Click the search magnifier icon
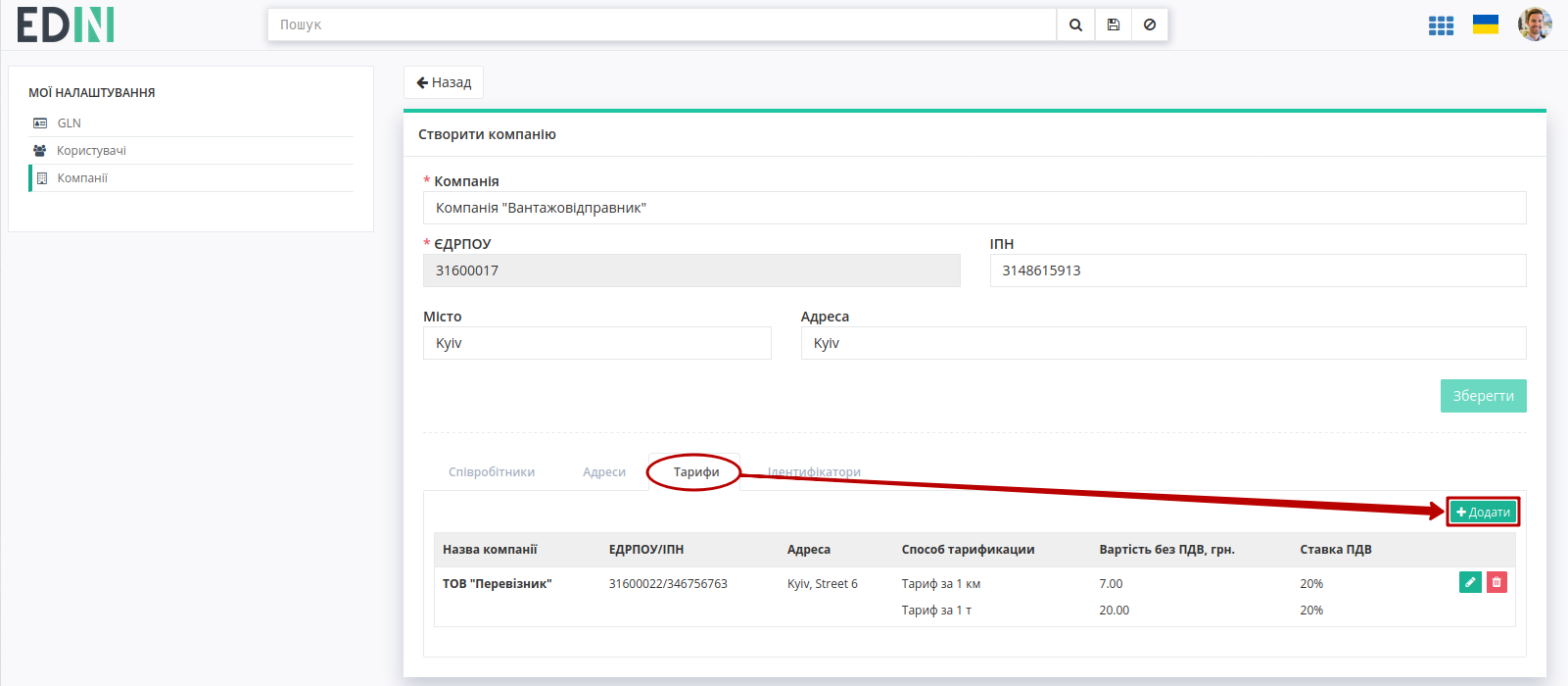The image size is (1568, 686). tap(1075, 24)
